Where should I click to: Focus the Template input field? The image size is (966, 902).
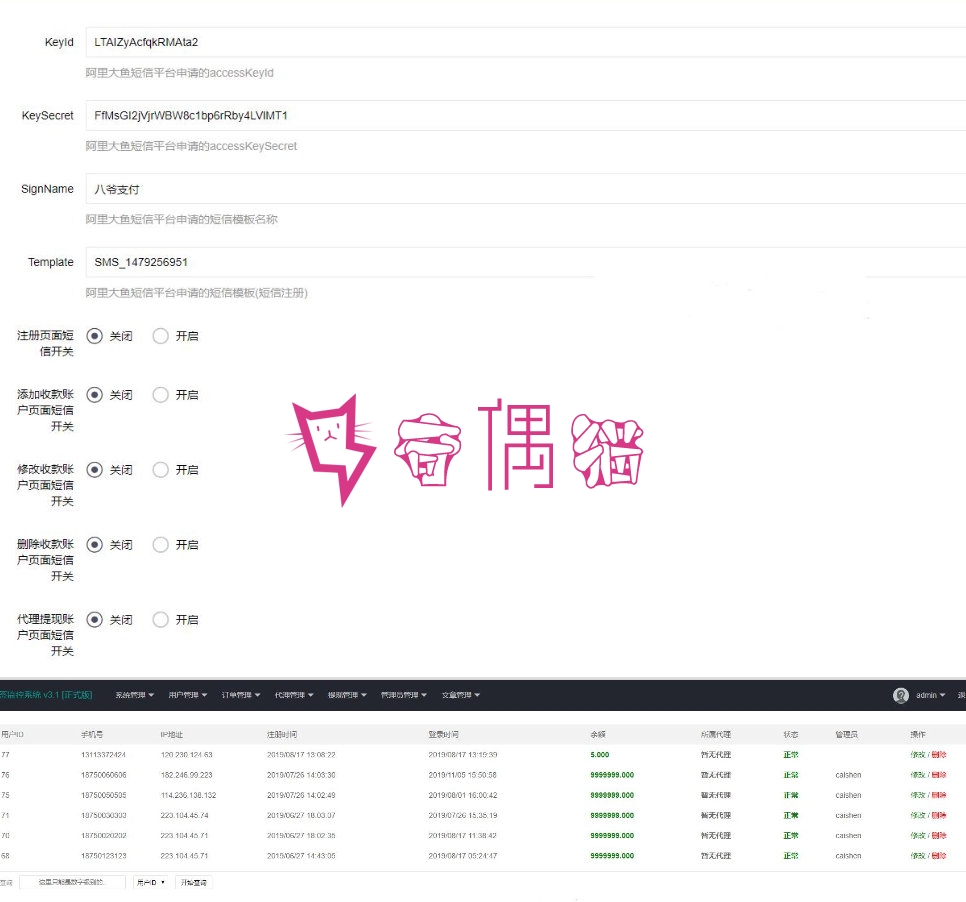pyautogui.click(x=526, y=262)
